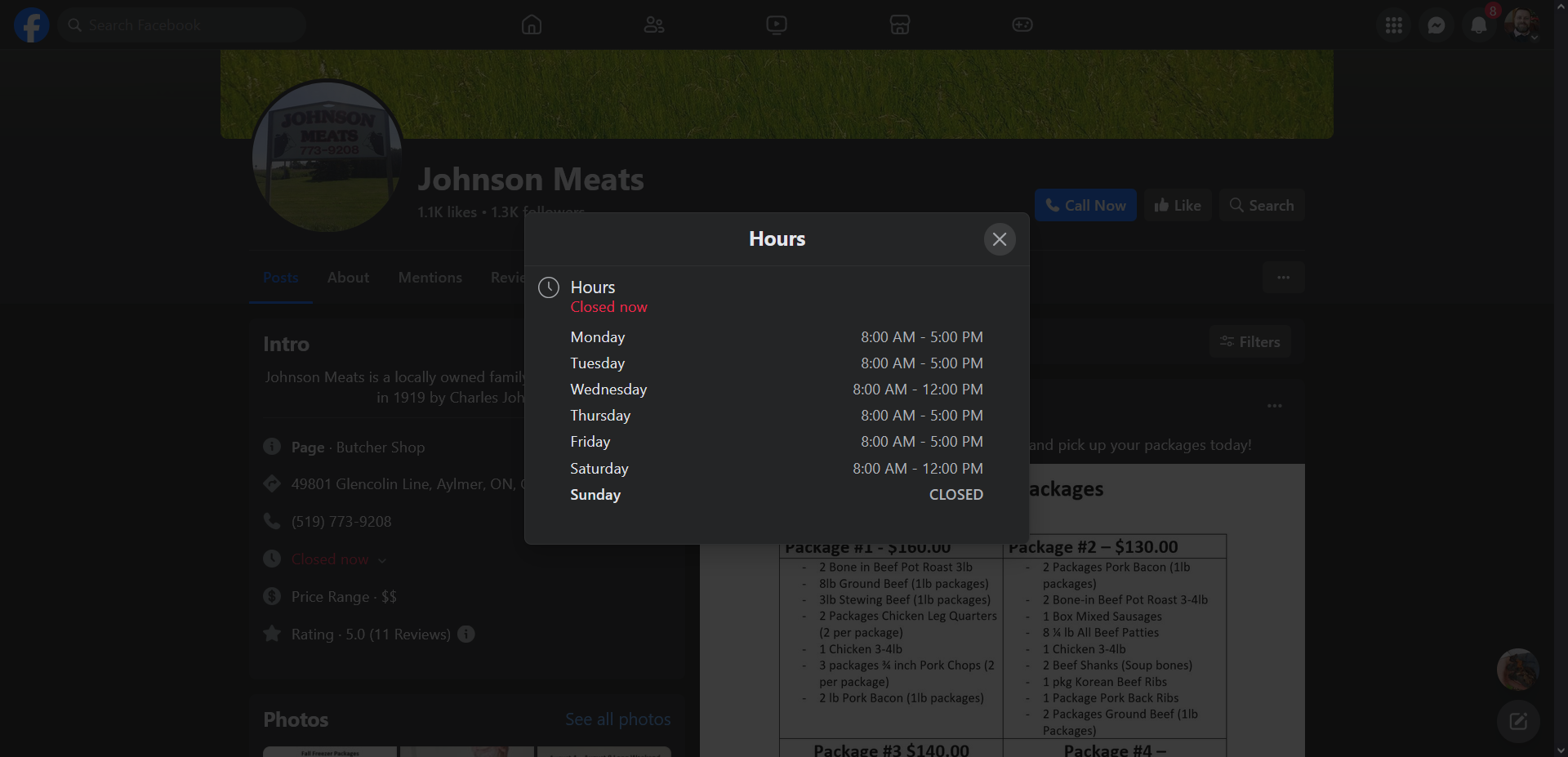Select the Sunday CLOSED row
Screen dimensions: 1568x757
(x=777, y=495)
